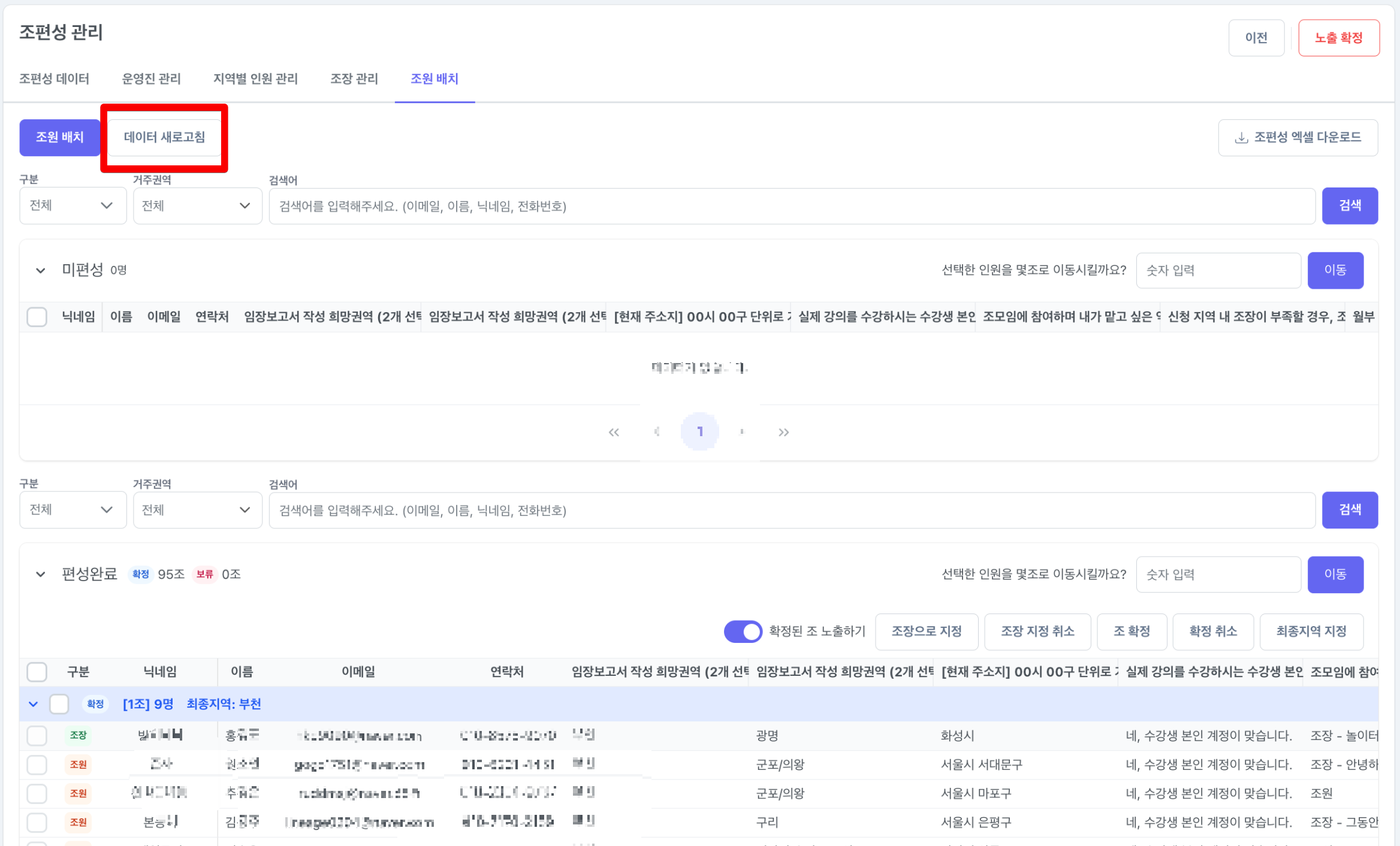The height and width of the screenshot is (846, 1400).
Task: Click the top search keyword input field
Action: click(x=791, y=206)
